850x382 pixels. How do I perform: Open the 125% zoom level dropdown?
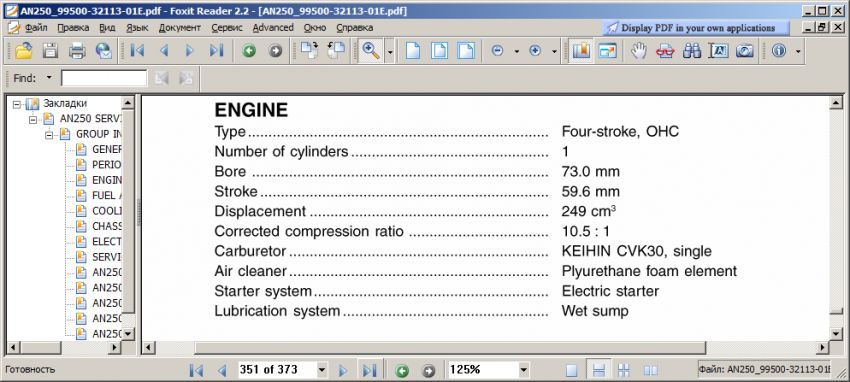tap(523, 370)
